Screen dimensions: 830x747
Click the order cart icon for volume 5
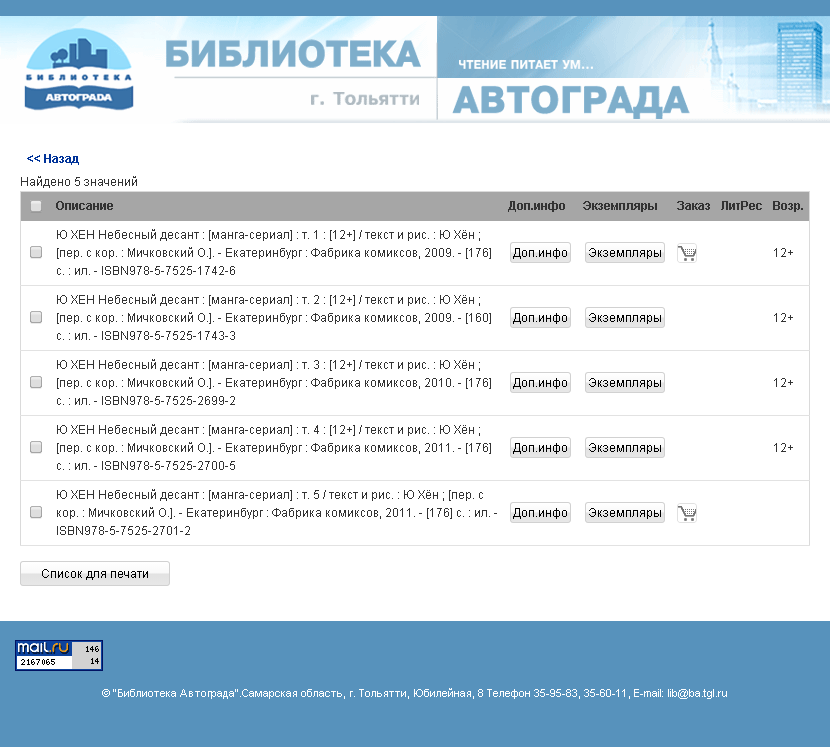coord(687,513)
